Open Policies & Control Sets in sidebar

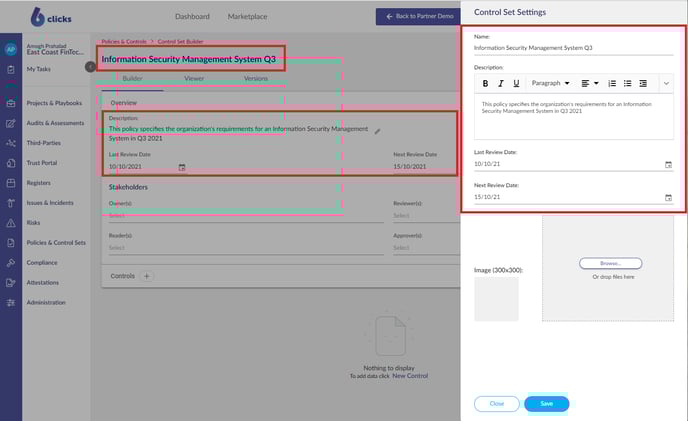56,243
